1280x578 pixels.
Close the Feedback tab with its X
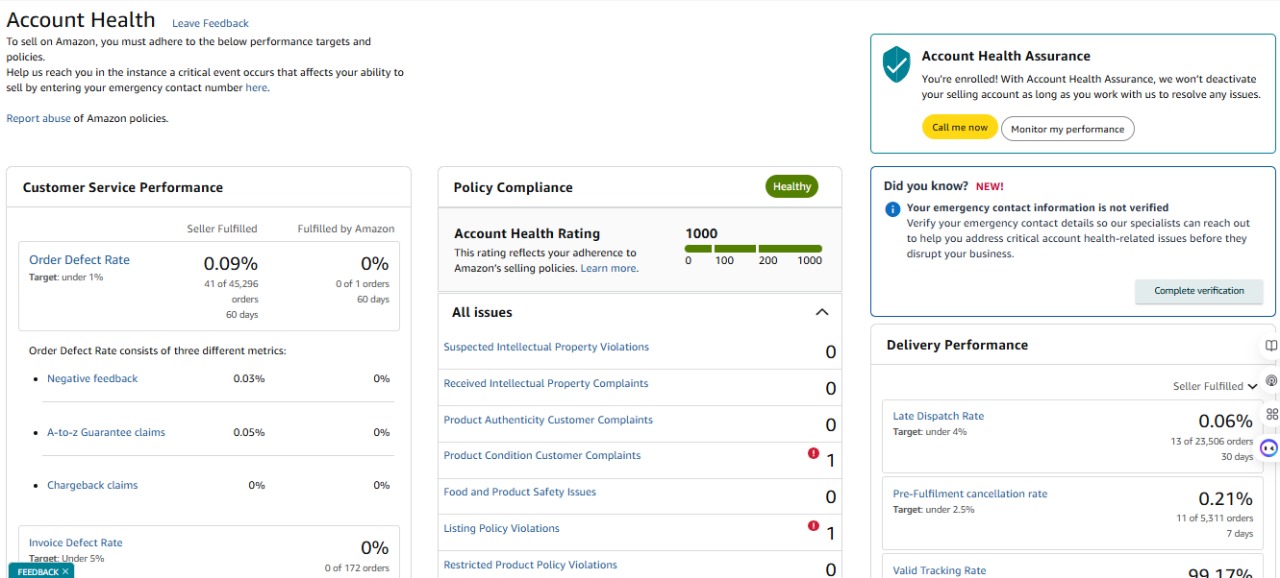coord(65,571)
